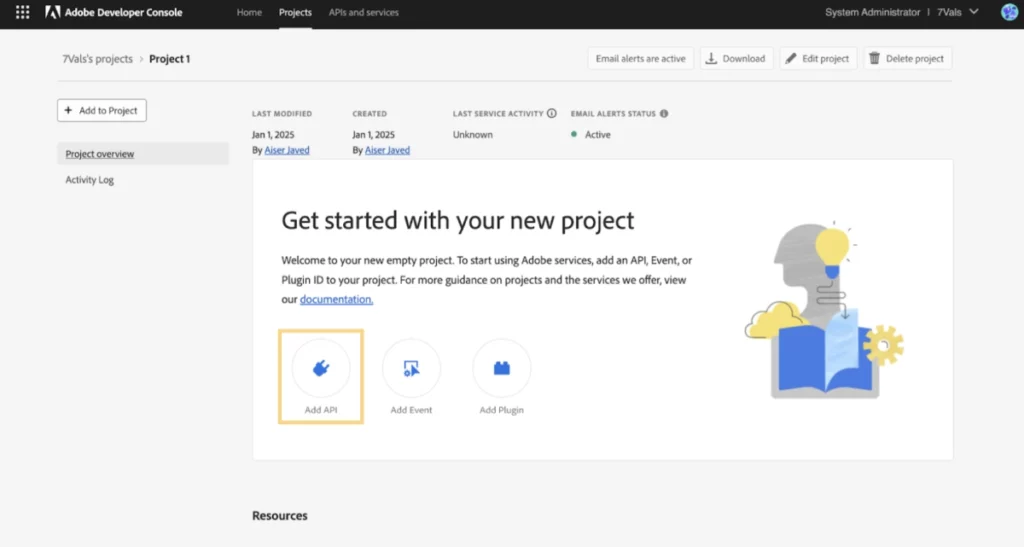Select Project overview in sidebar
1024x547 pixels.
(x=143, y=154)
